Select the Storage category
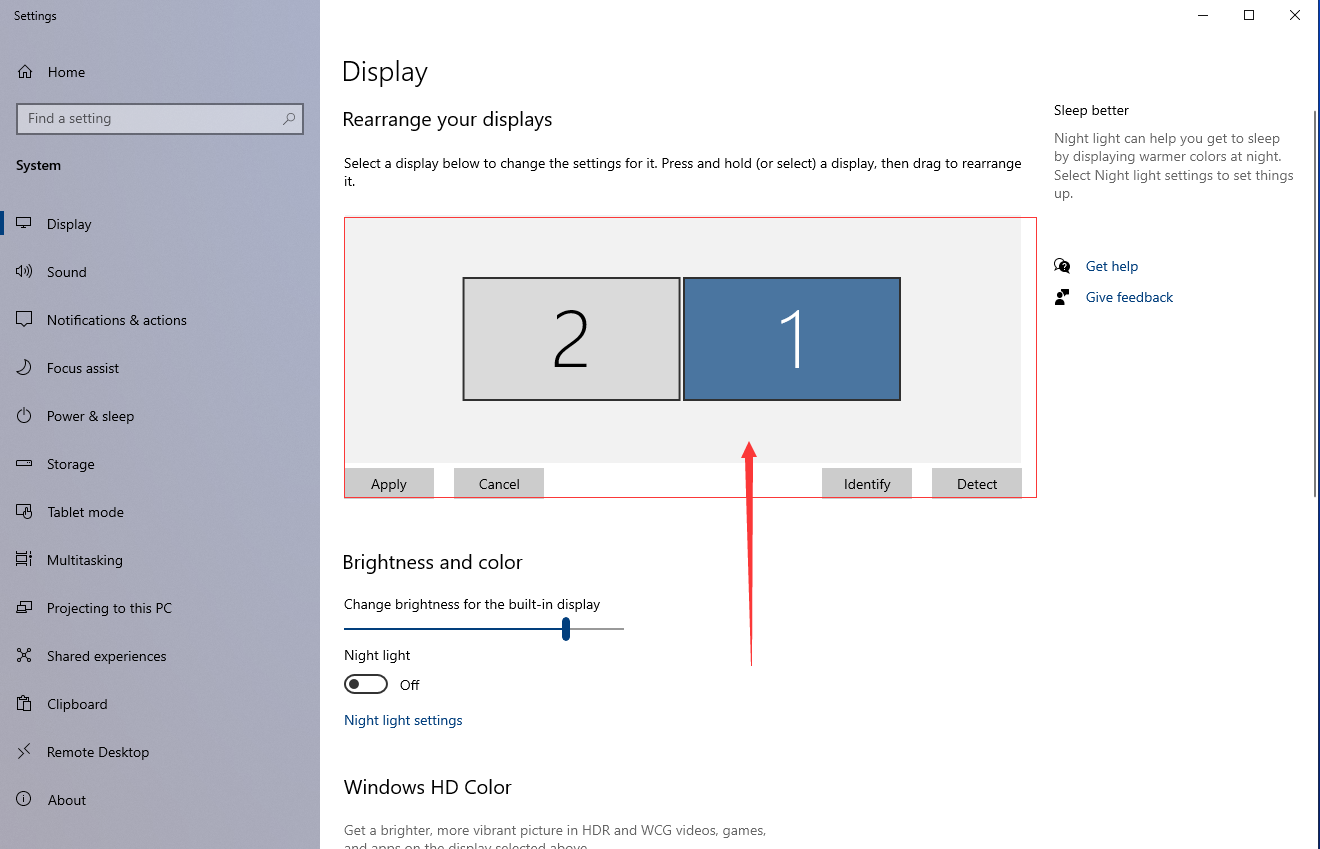Screen dimensions: 1320x849 (x=71, y=464)
